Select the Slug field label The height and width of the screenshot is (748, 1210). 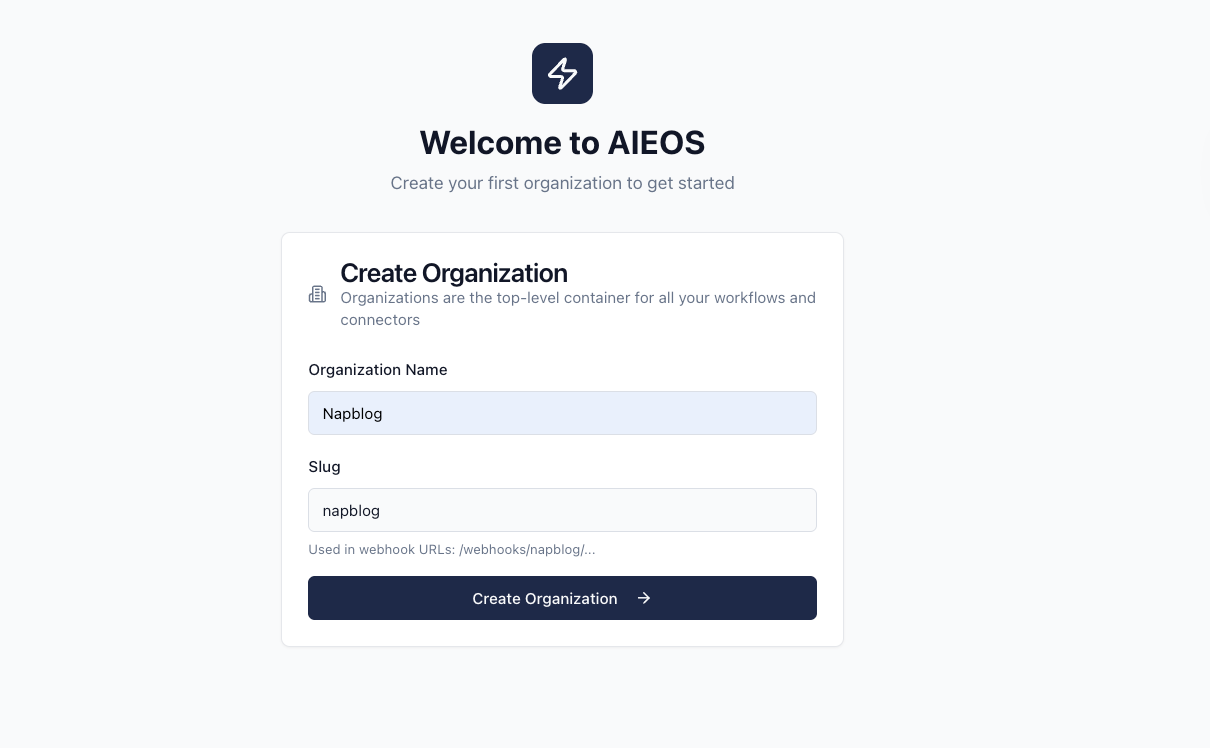pyautogui.click(x=324, y=466)
